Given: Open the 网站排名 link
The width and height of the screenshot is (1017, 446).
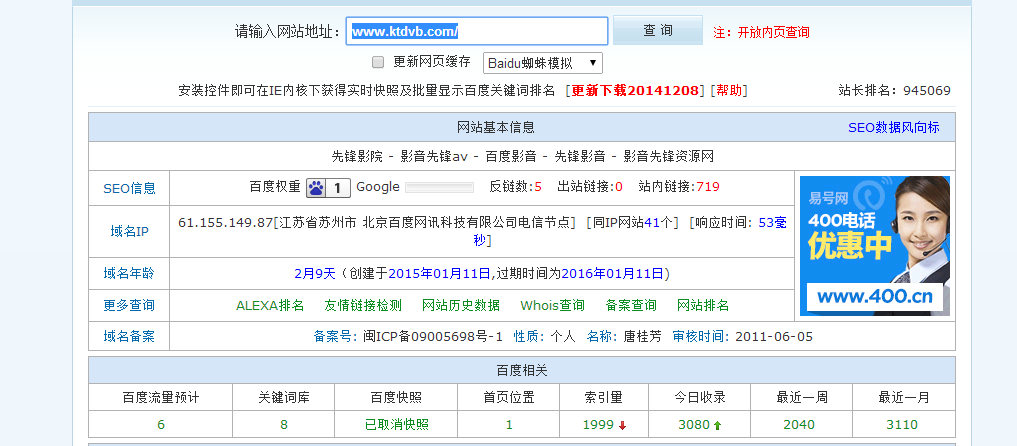Looking at the screenshot, I should [x=703, y=305].
